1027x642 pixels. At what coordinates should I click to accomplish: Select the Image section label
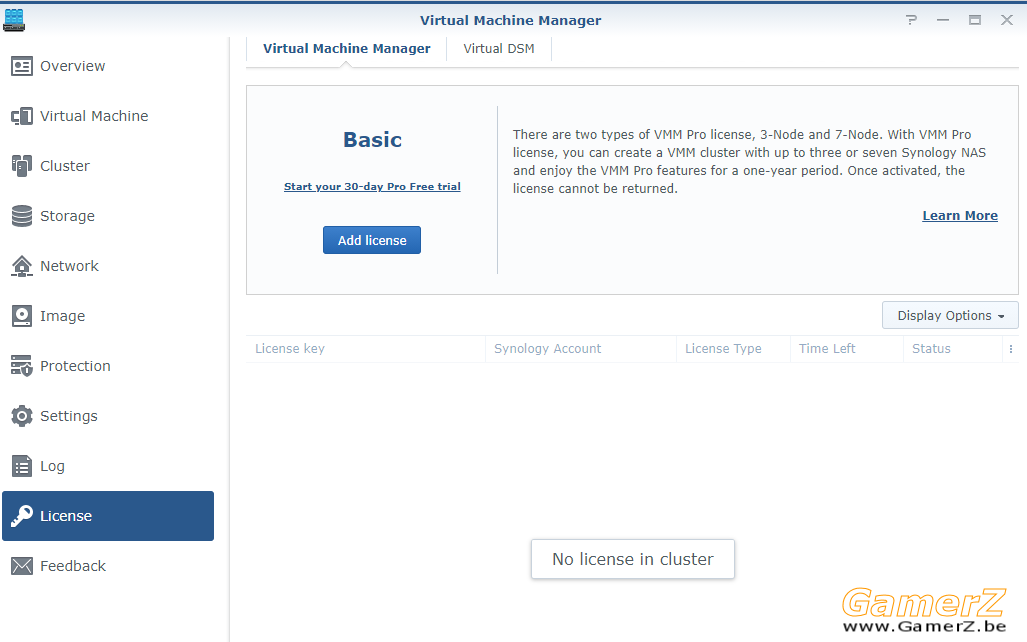click(x=62, y=316)
